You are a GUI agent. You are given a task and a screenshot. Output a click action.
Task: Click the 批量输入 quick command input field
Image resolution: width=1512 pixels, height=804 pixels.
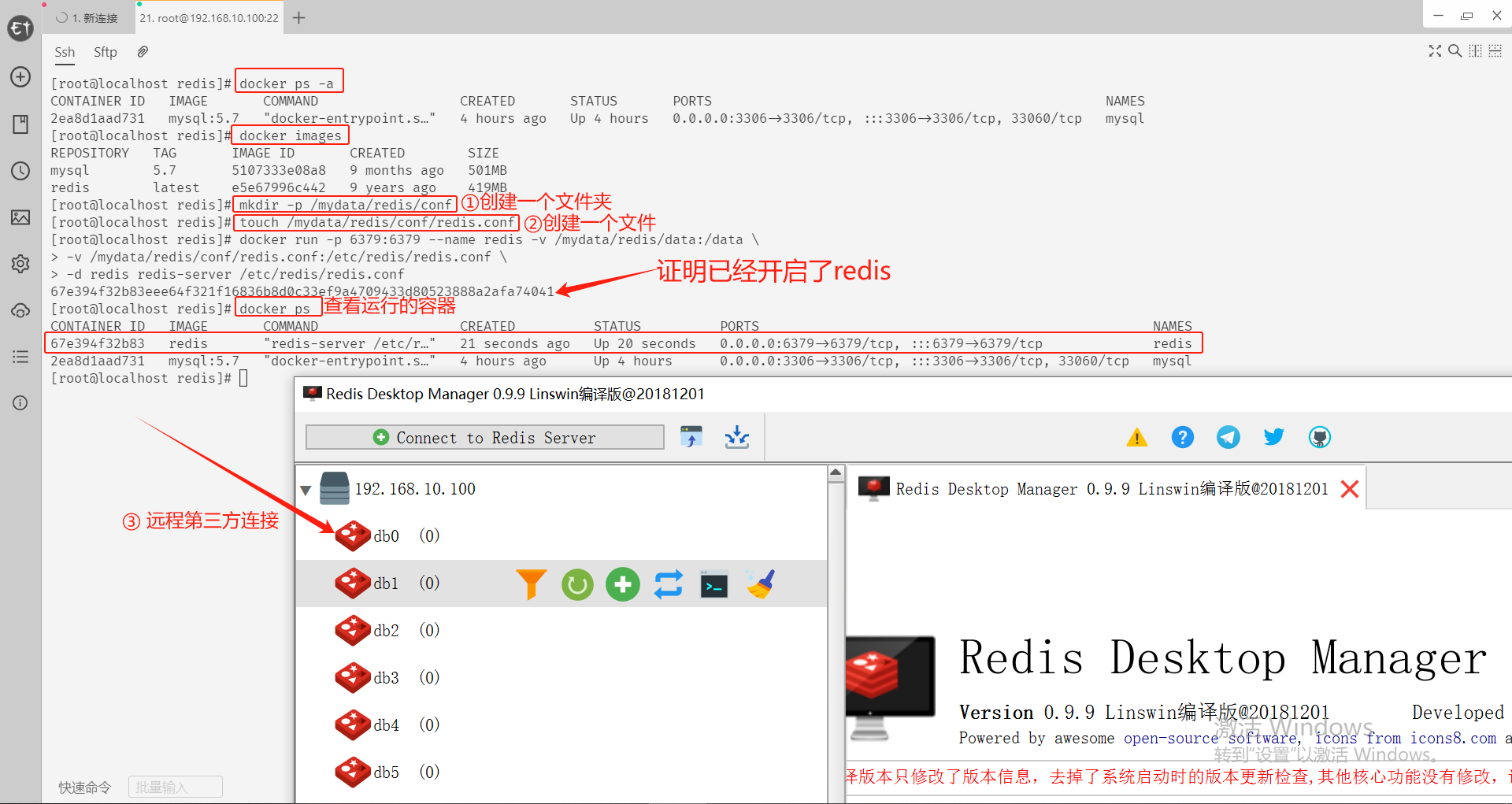(176, 787)
